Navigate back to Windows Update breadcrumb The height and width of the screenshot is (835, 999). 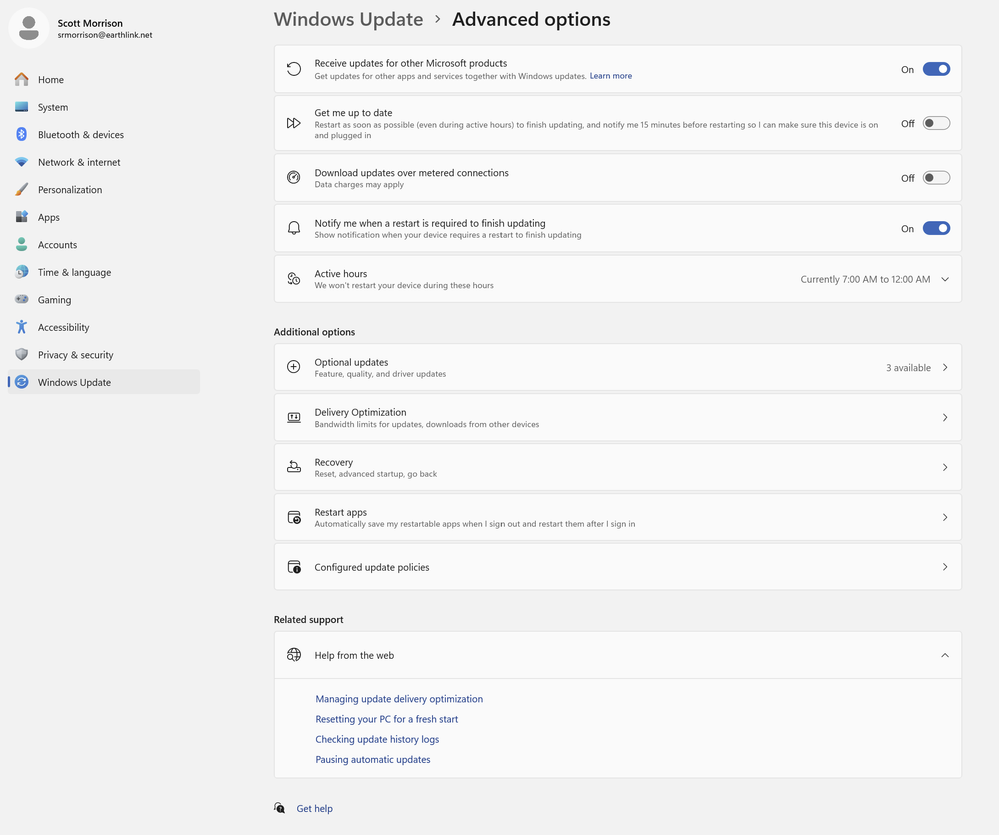(x=348, y=20)
